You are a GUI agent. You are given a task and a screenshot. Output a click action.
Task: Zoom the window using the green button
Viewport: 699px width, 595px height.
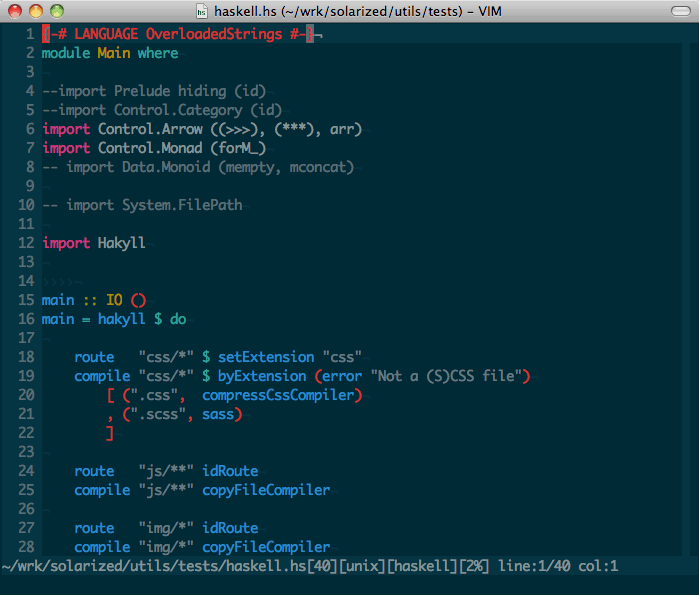coord(55,11)
